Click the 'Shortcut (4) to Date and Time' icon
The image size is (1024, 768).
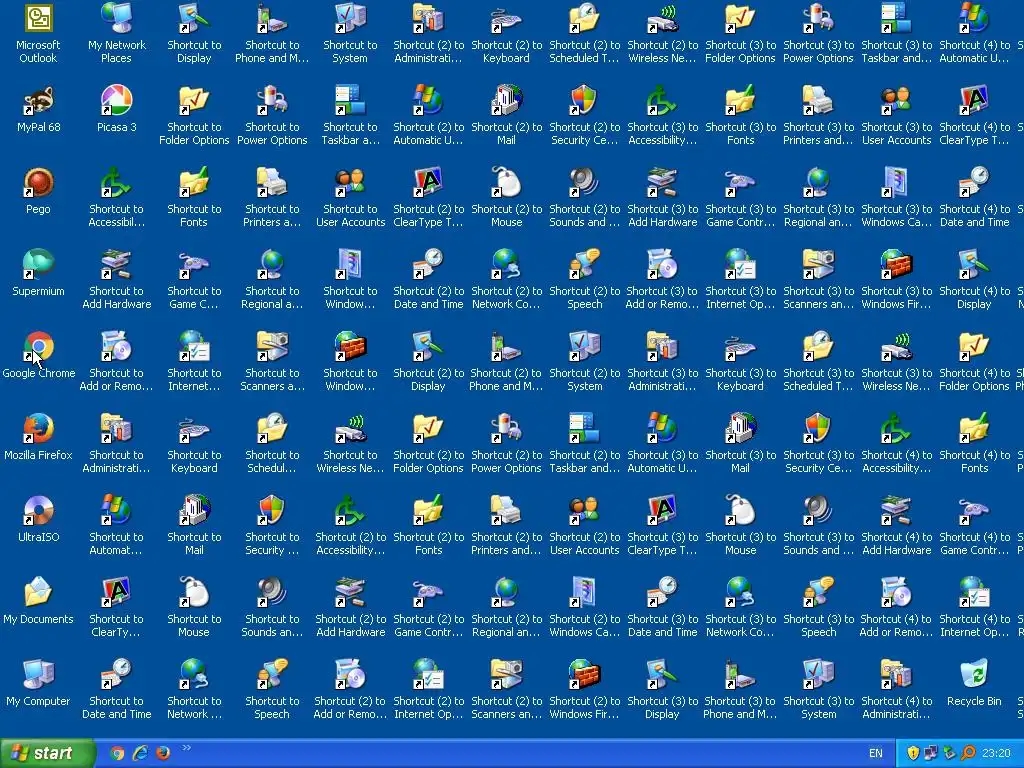974,183
